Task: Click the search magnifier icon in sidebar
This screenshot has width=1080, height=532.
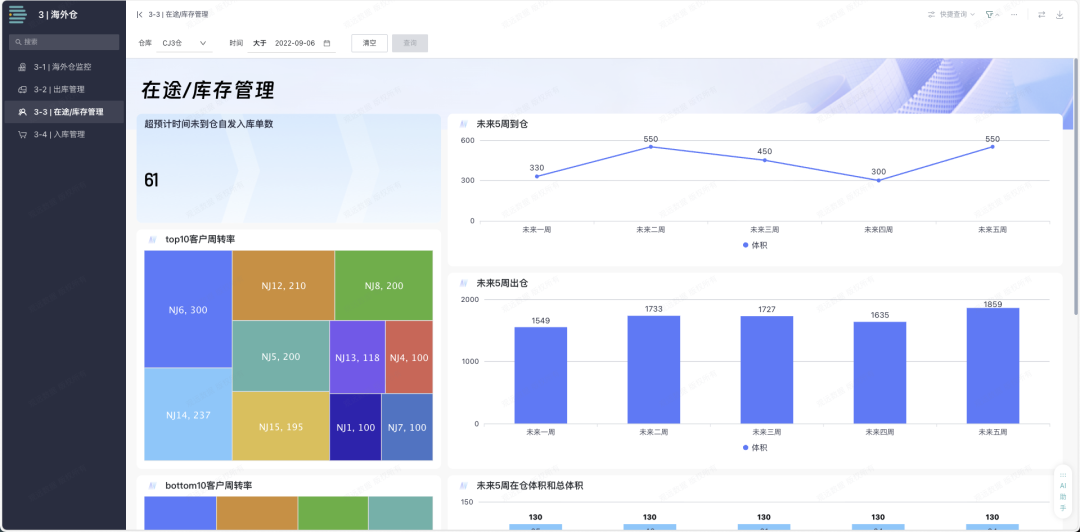Action: tap(19, 42)
